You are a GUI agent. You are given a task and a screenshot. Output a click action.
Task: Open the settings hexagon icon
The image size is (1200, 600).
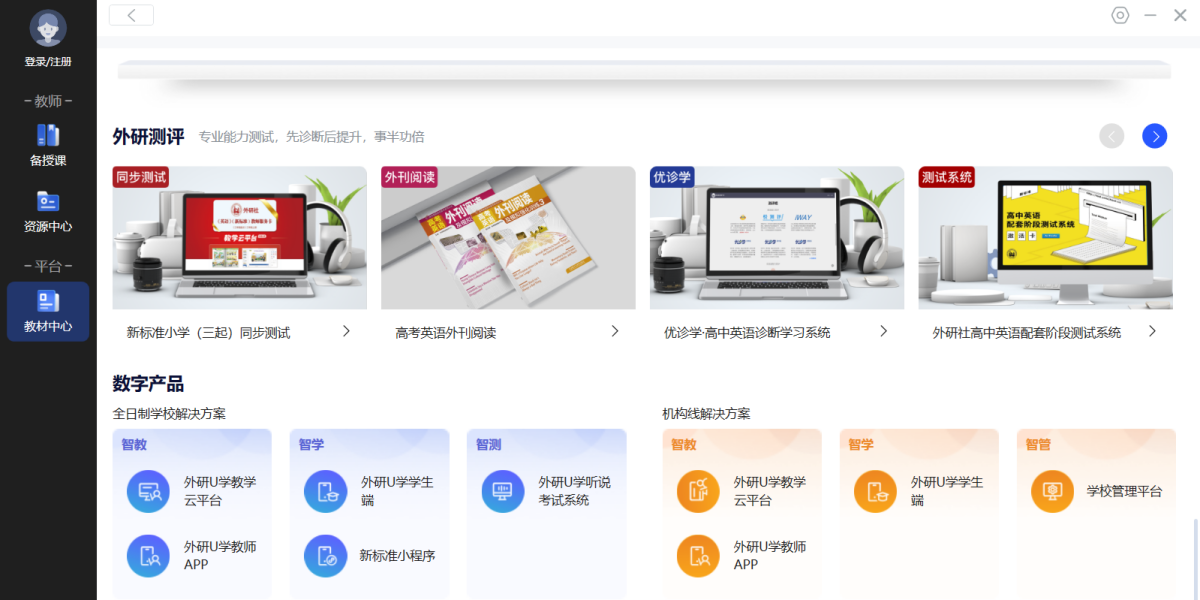coord(1120,15)
